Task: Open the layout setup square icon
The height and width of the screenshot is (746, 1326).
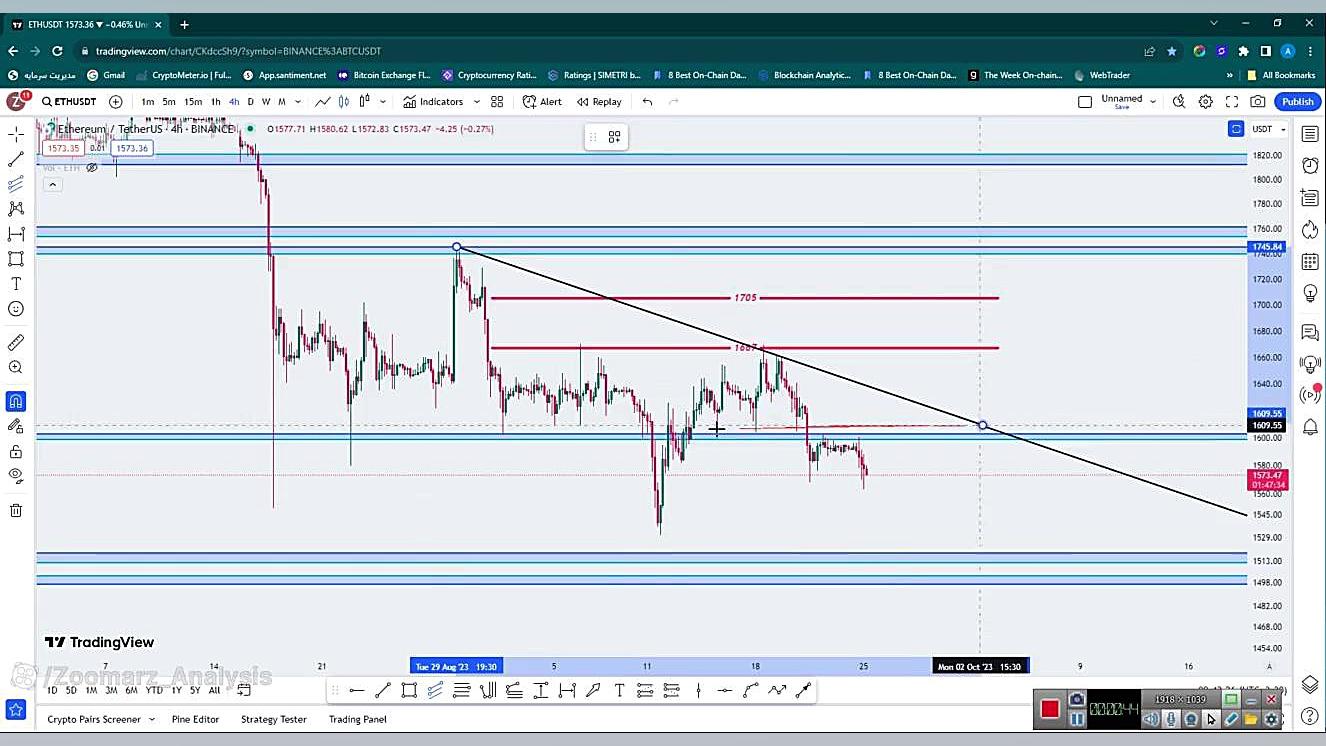Action: tap(1085, 102)
